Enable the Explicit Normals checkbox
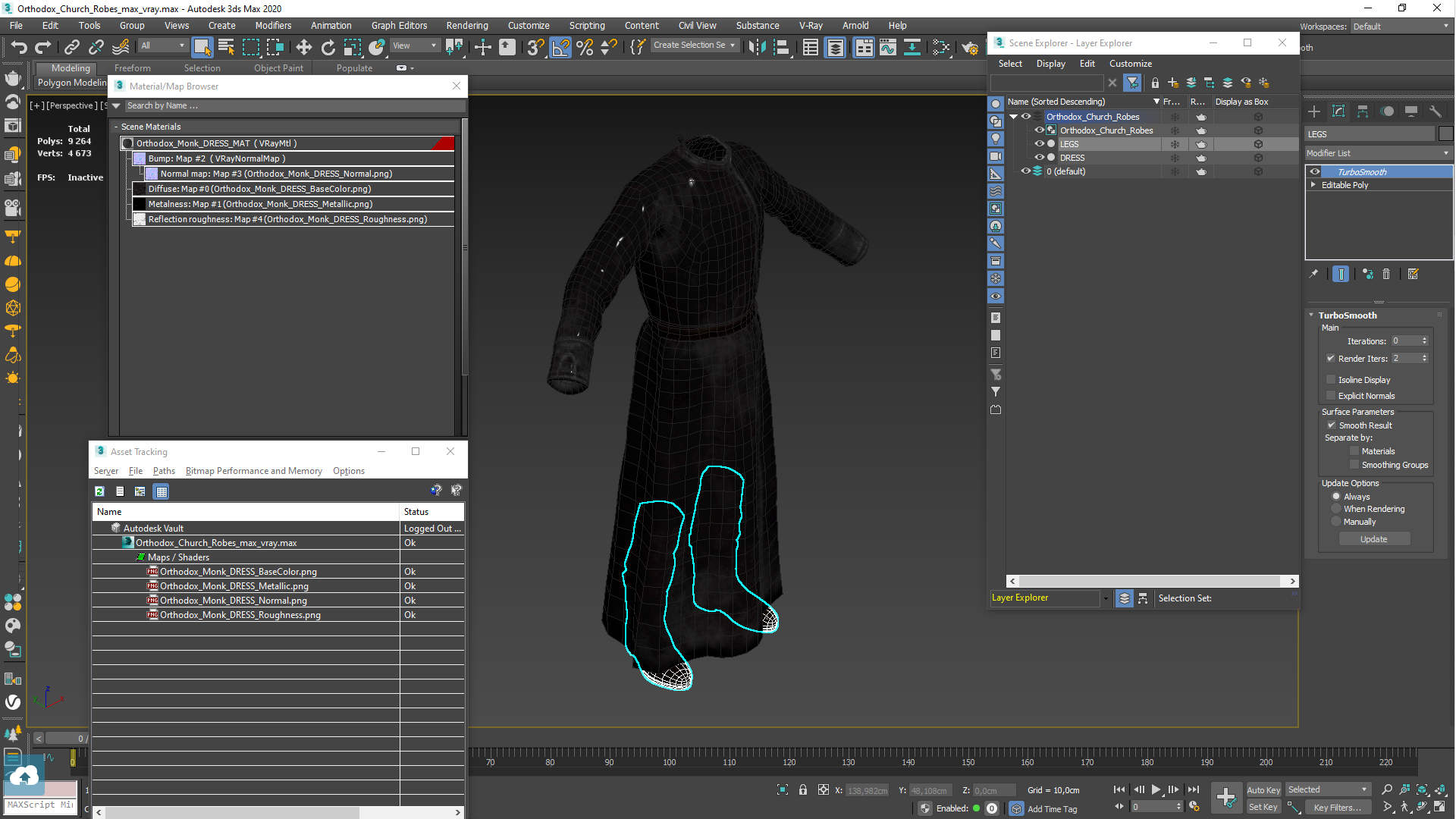1456x819 pixels. [1331, 396]
